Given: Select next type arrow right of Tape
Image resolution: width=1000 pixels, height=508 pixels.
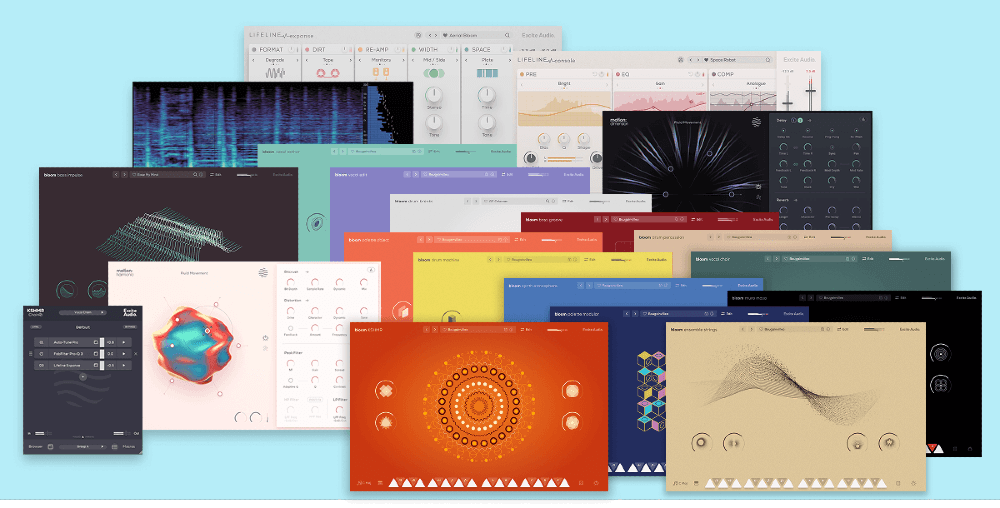Looking at the screenshot, I should point(350,61).
